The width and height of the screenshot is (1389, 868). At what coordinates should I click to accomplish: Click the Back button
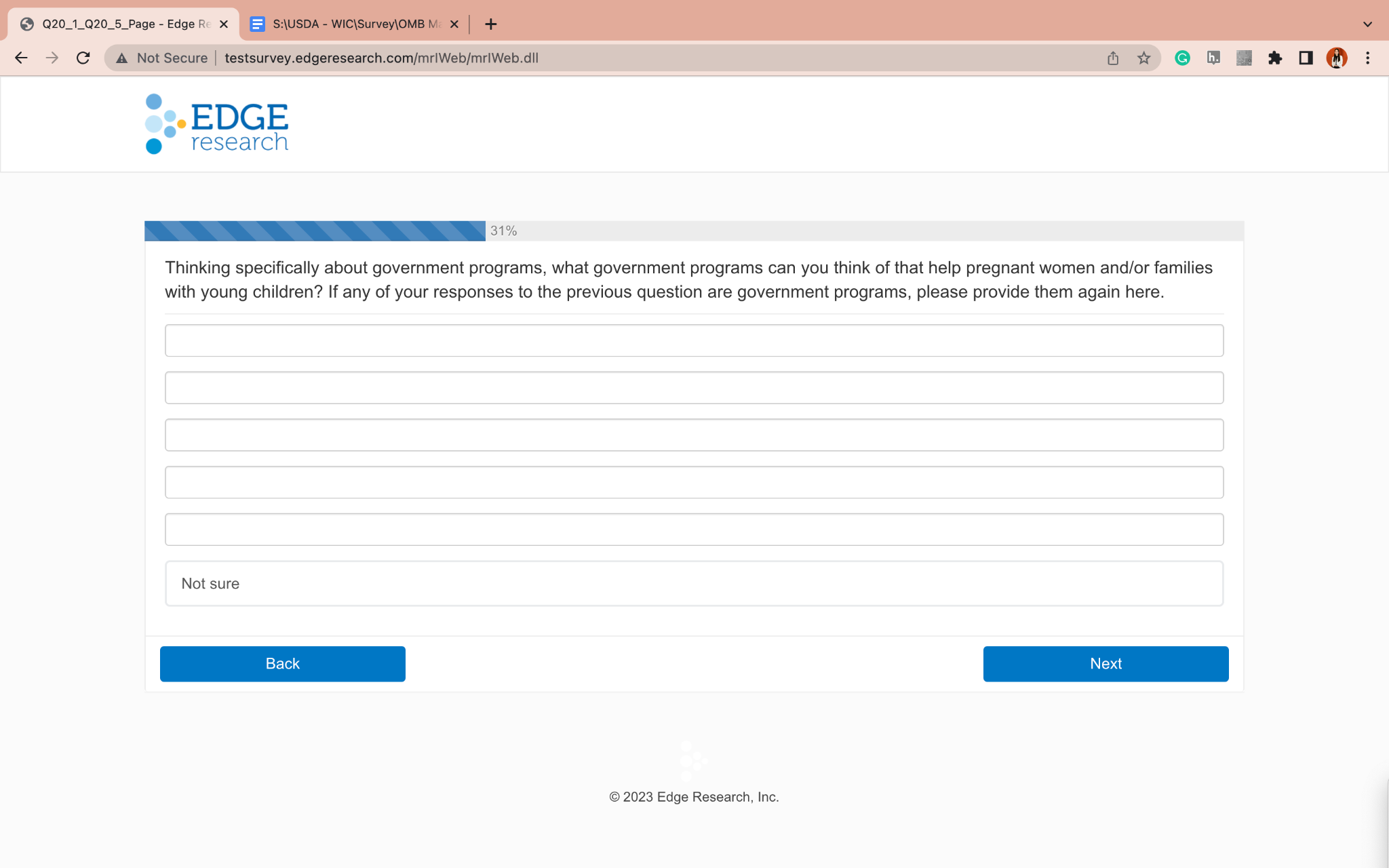pos(282,663)
